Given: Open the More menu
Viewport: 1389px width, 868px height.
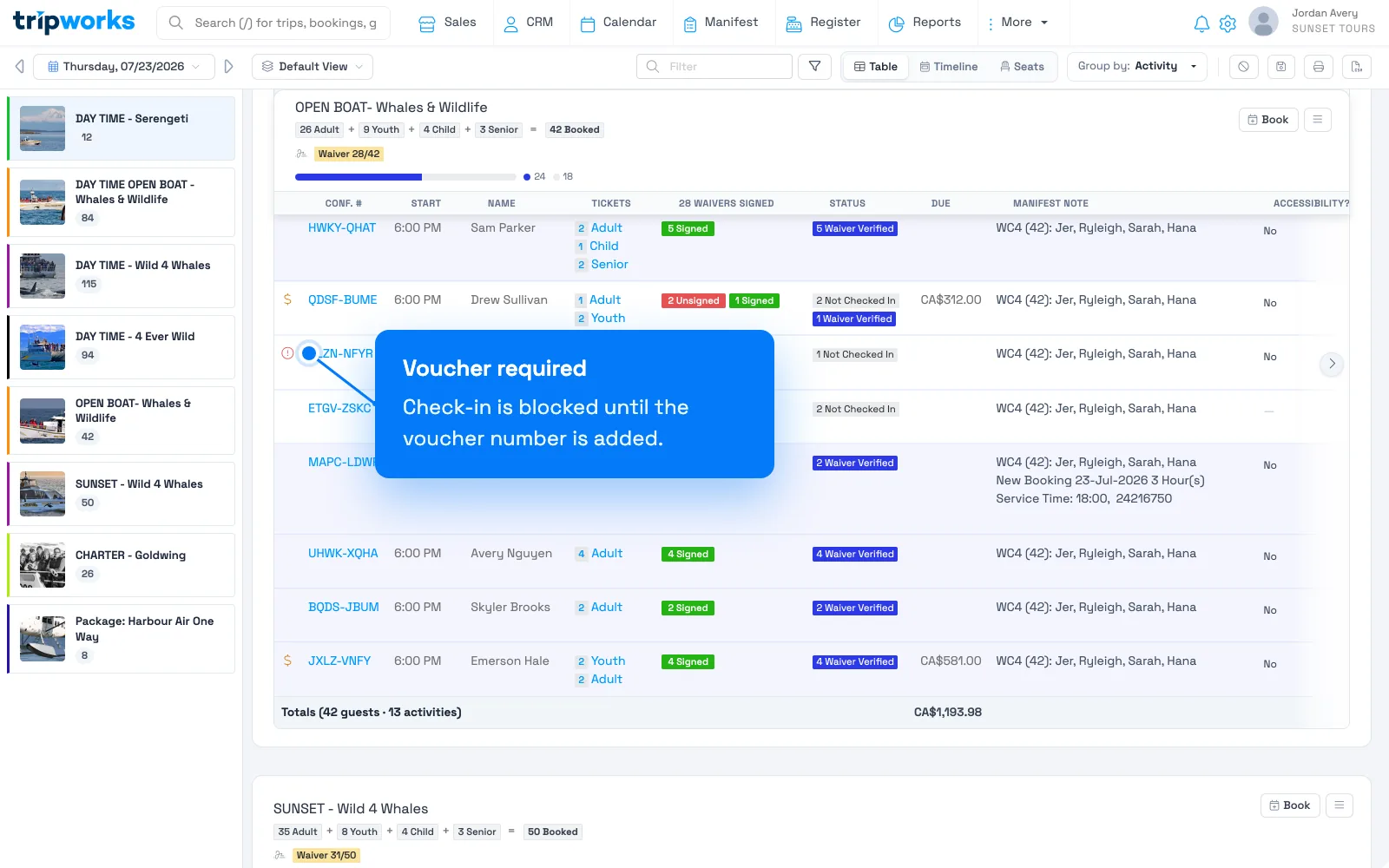Looking at the screenshot, I should pyautogui.click(x=1017, y=23).
